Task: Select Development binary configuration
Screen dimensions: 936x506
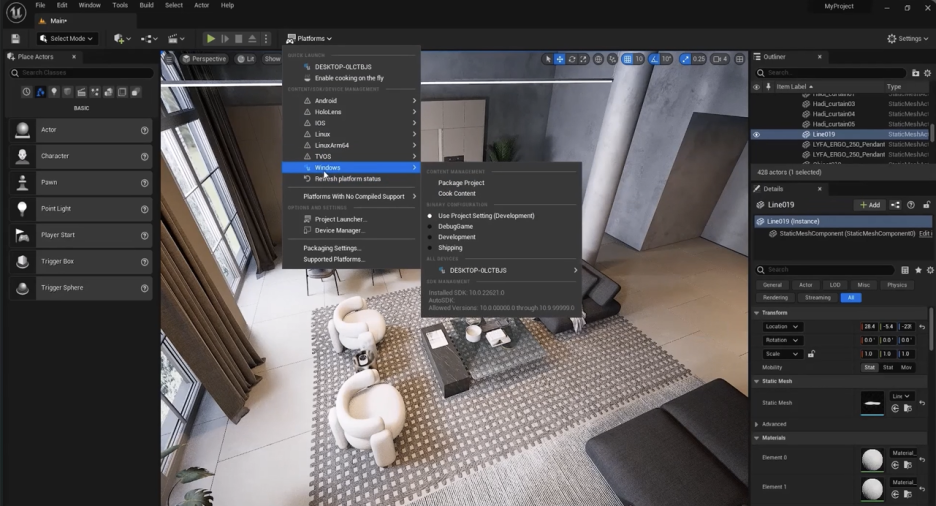Action: (457, 237)
